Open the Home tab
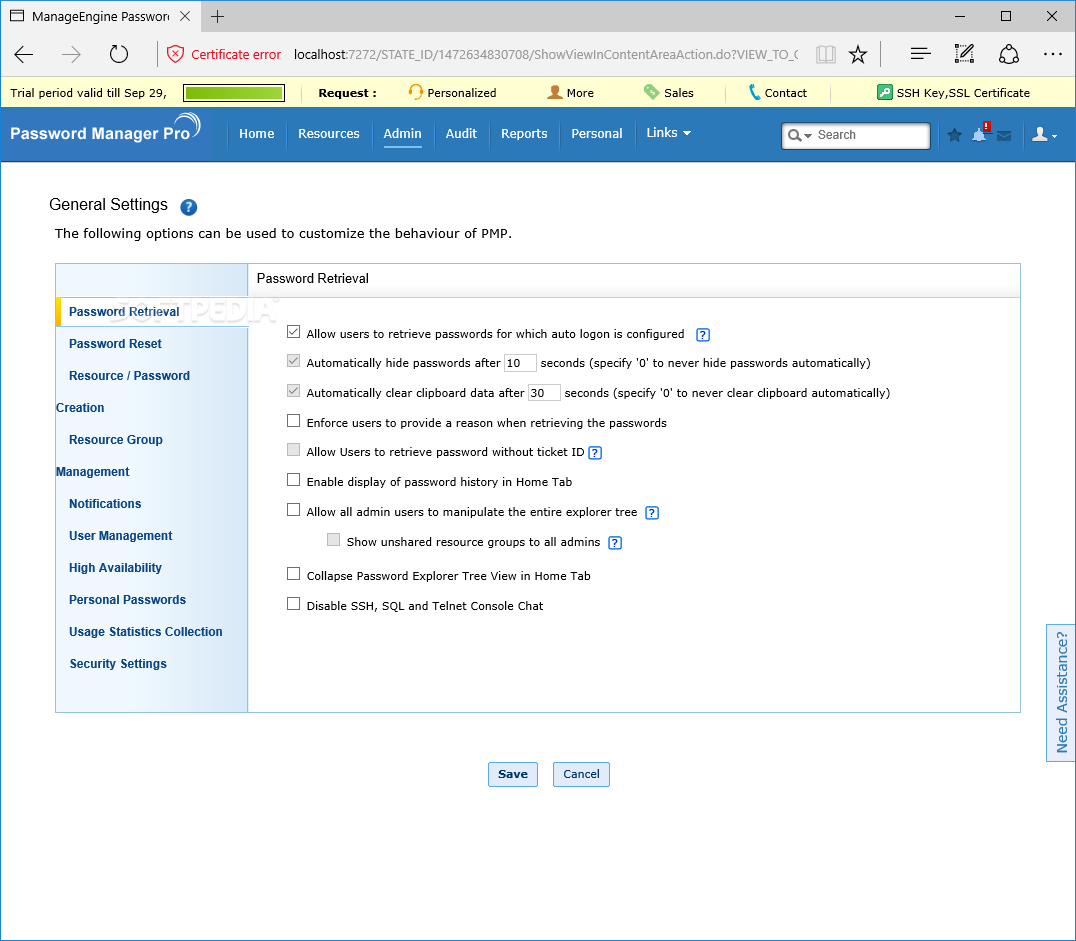The width and height of the screenshot is (1076, 941). (x=257, y=134)
